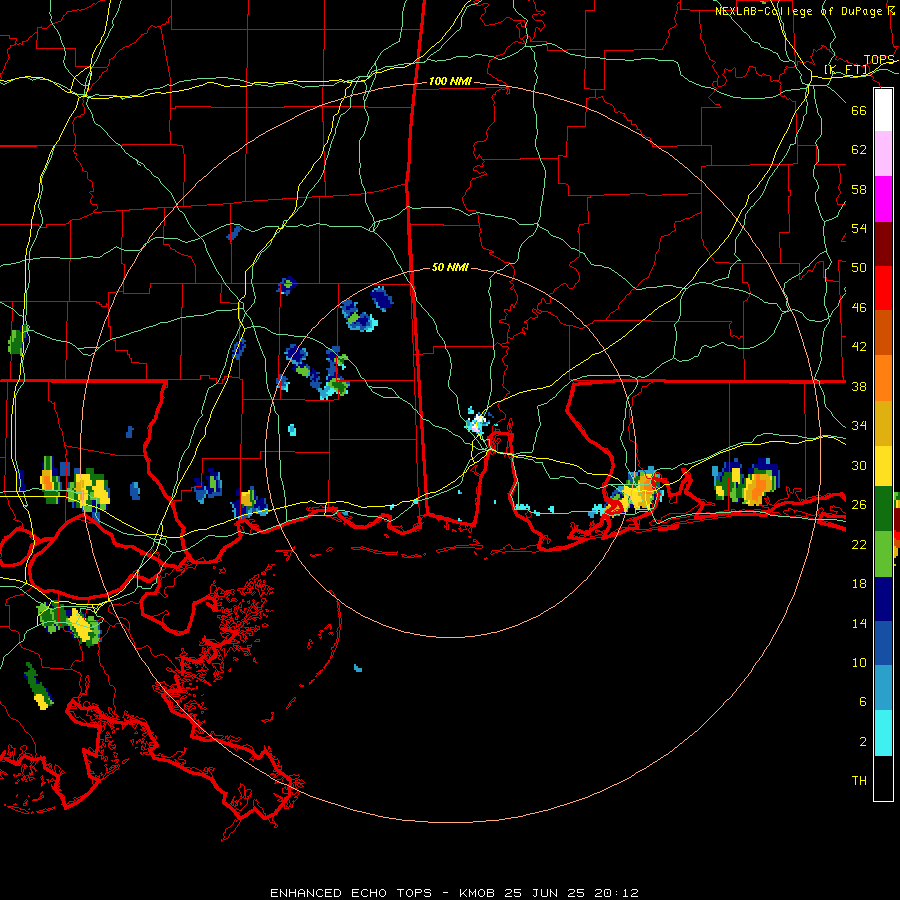
Task: Click the 'NEXLAB-College of DuPage' credit text
Action: pos(797,11)
